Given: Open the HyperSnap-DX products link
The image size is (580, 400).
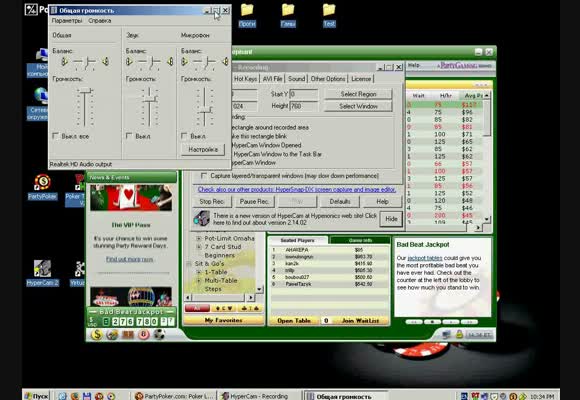Looking at the screenshot, I should (297, 189).
